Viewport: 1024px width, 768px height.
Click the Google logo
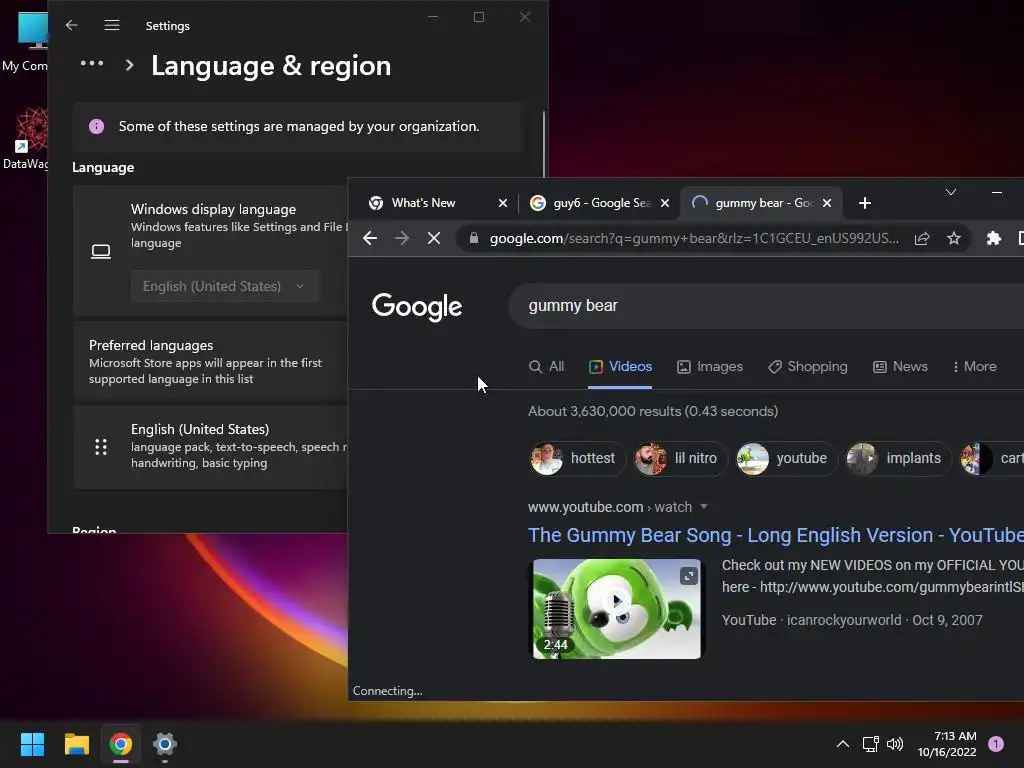(x=417, y=306)
